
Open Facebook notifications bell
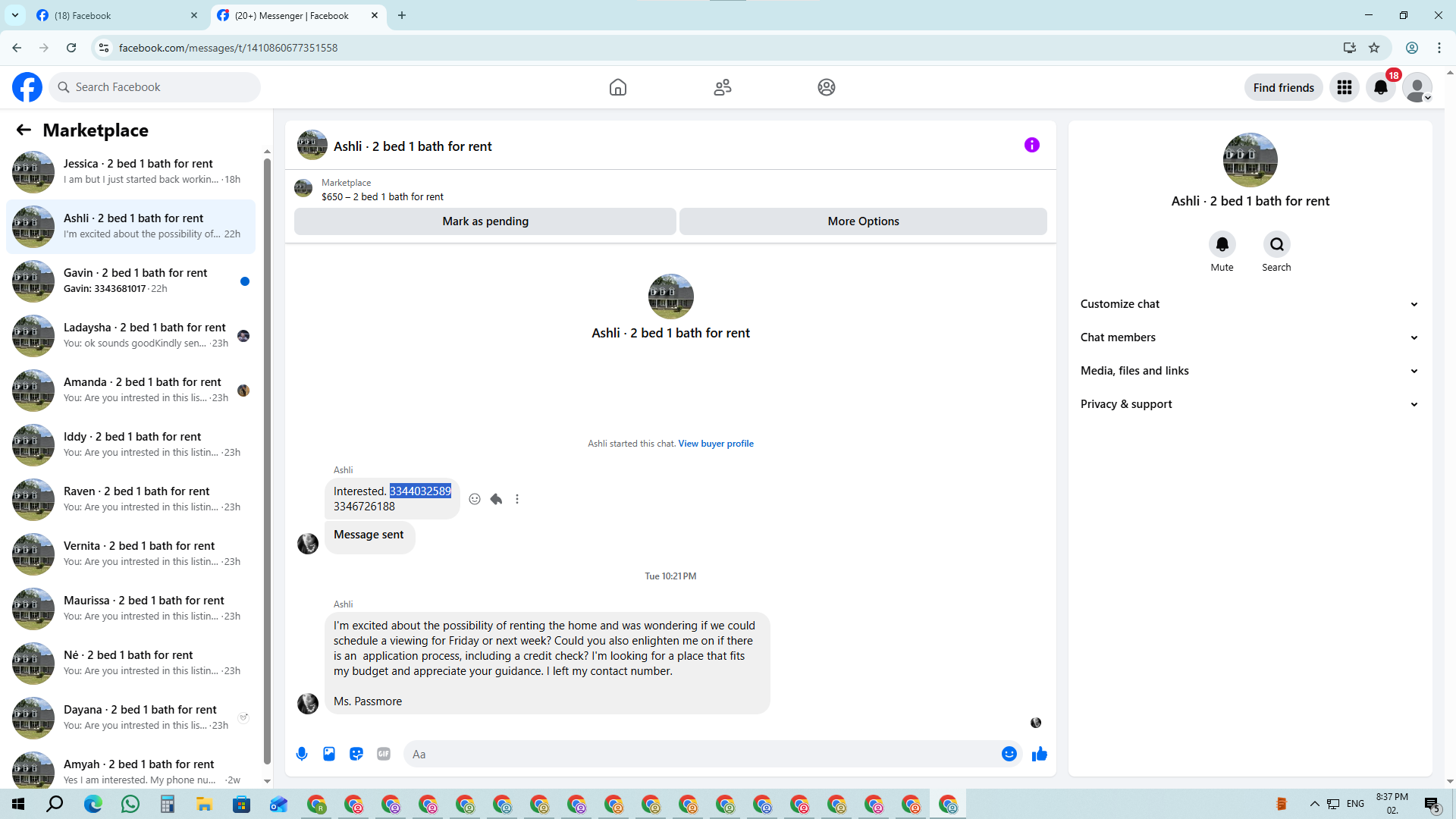(1381, 87)
